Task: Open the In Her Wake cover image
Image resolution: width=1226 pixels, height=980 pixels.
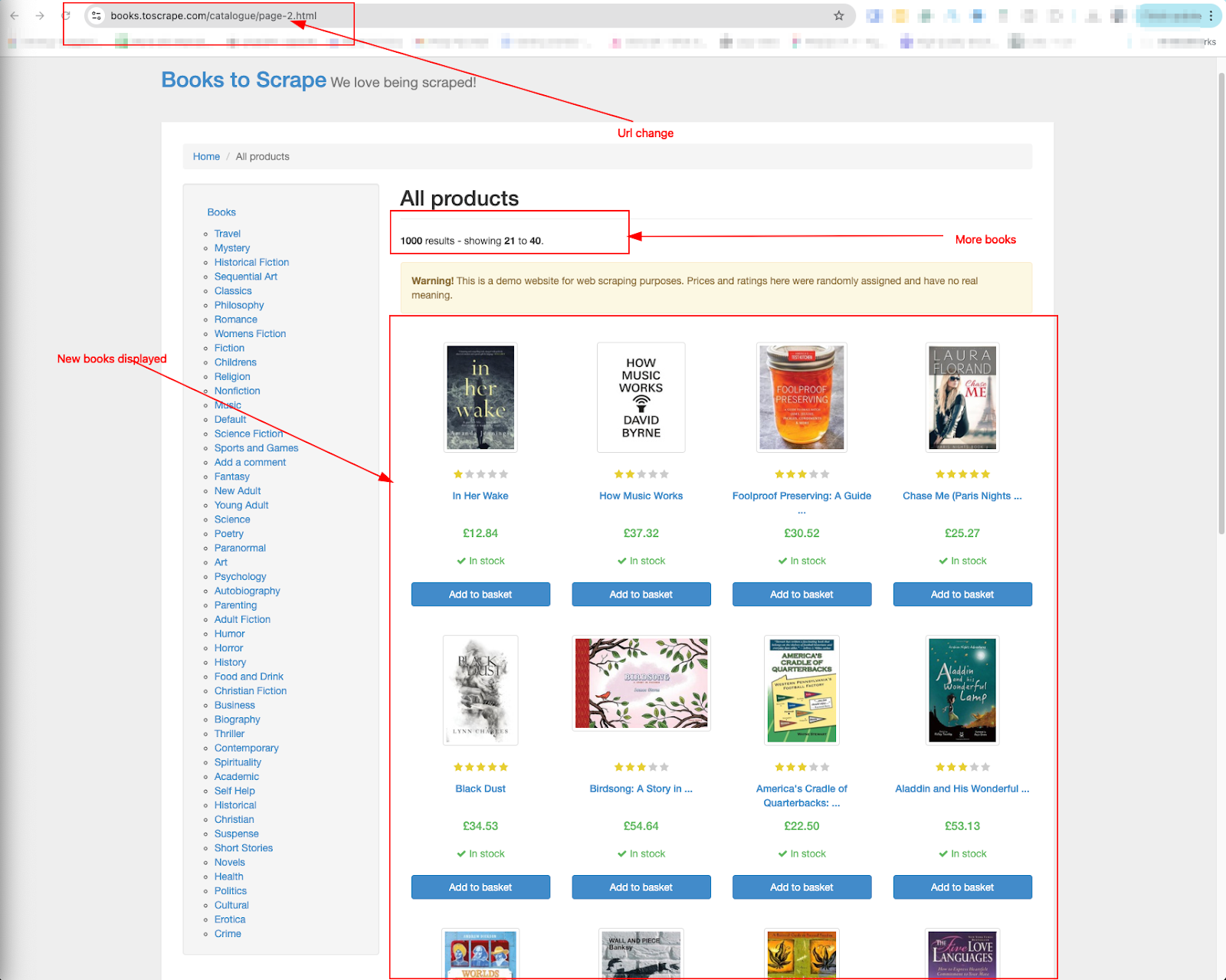Action: click(x=480, y=397)
